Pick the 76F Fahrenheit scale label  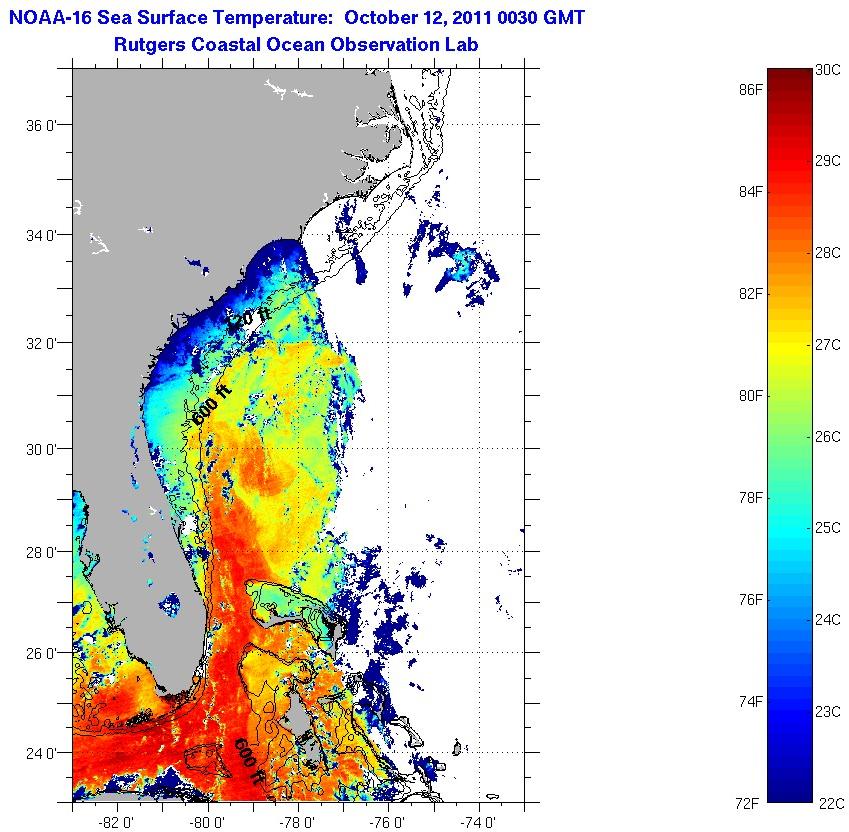click(750, 599)
